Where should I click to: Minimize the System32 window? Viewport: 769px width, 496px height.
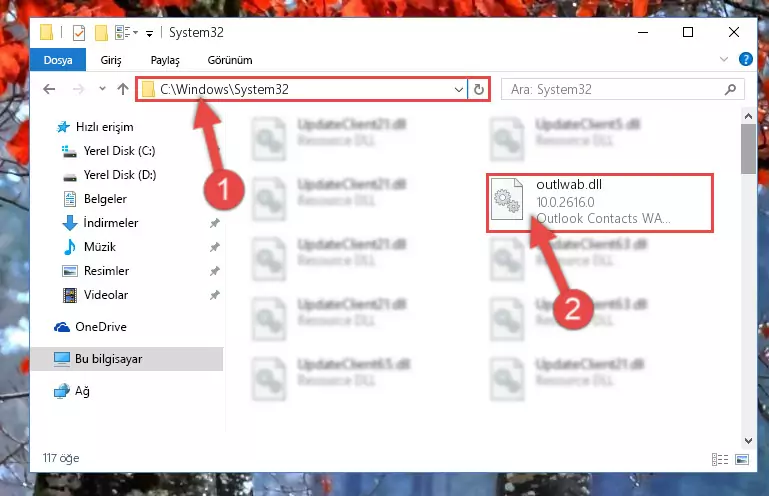643,32
